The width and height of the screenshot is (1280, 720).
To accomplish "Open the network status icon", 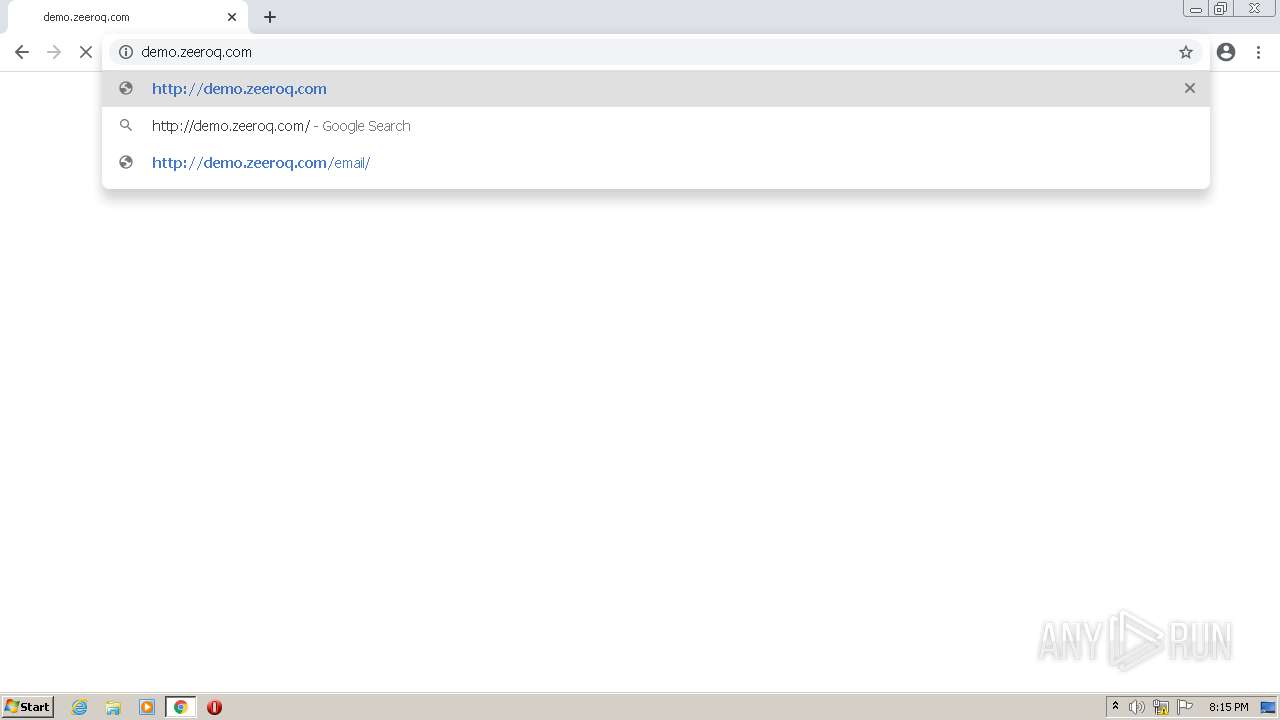I will click(x=1161, y=707).
